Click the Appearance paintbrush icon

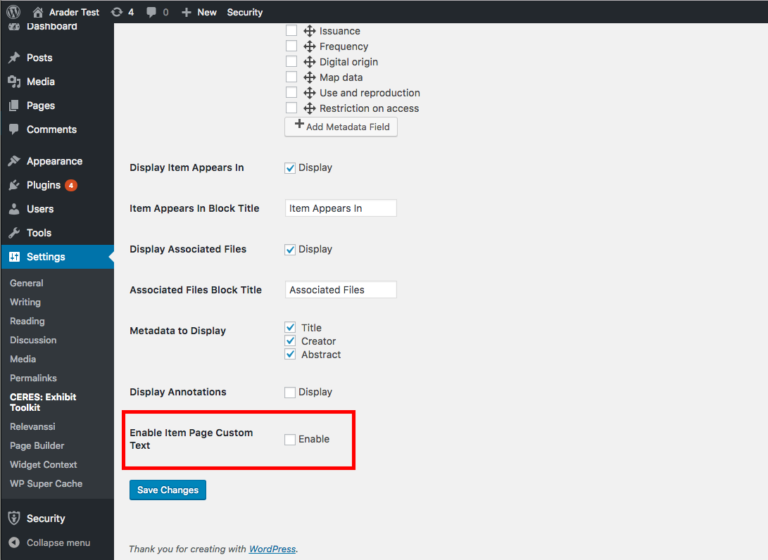coord(14,161)
